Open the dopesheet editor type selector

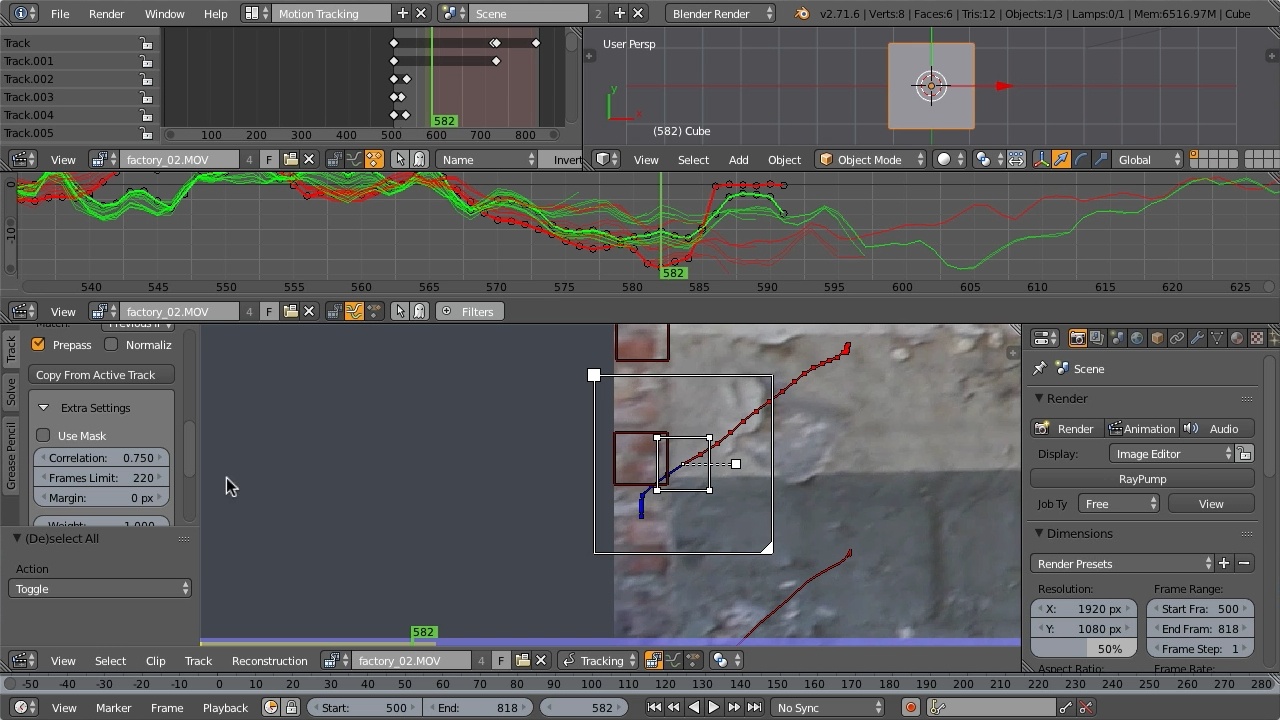(21, 160)
